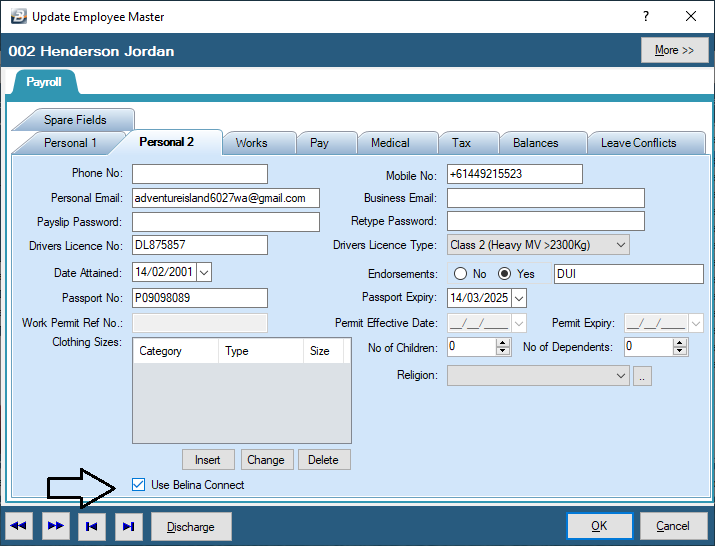Click the Phone No input field

tap(200, 174)
